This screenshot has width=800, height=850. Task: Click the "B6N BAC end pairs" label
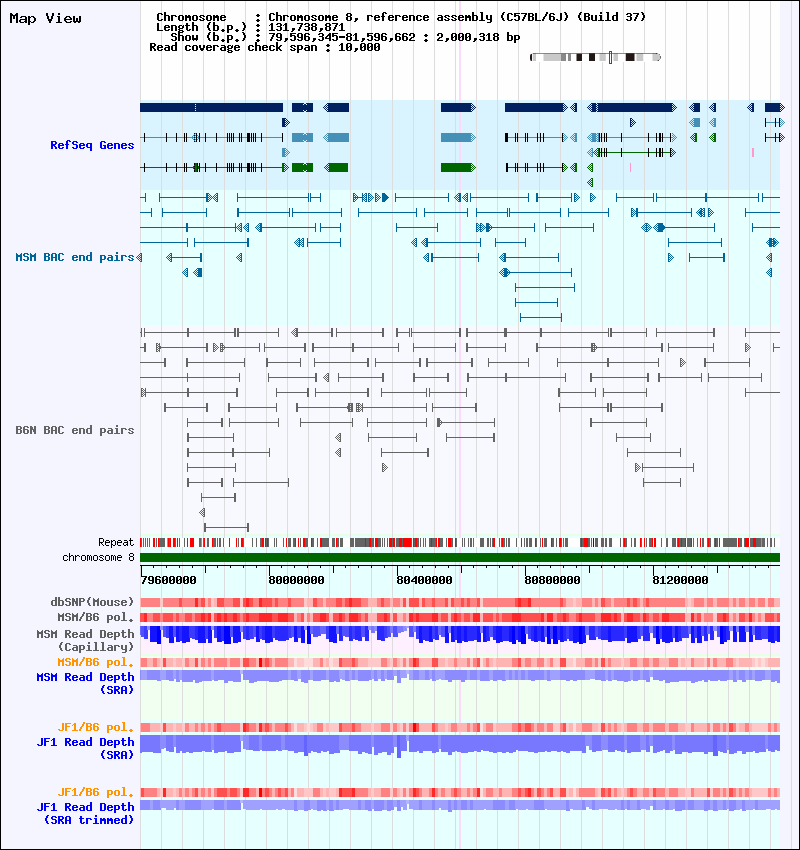click(x=75, y=430)
